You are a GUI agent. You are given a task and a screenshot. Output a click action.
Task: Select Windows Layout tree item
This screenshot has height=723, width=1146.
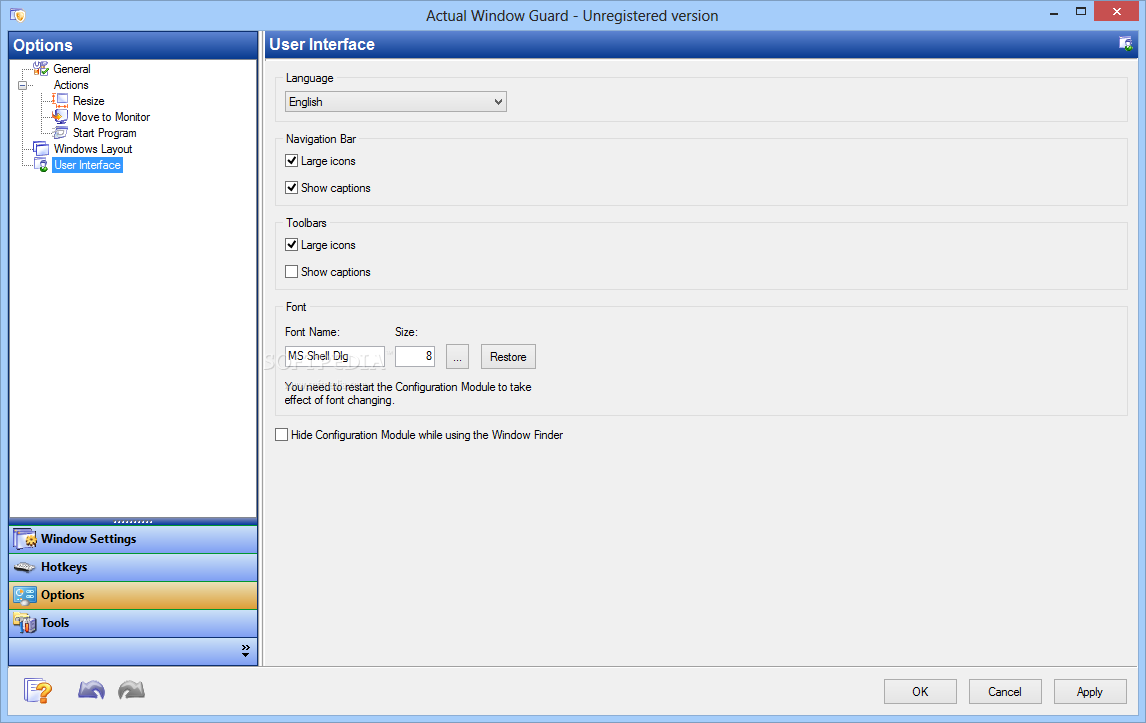(x=93, y=149)
